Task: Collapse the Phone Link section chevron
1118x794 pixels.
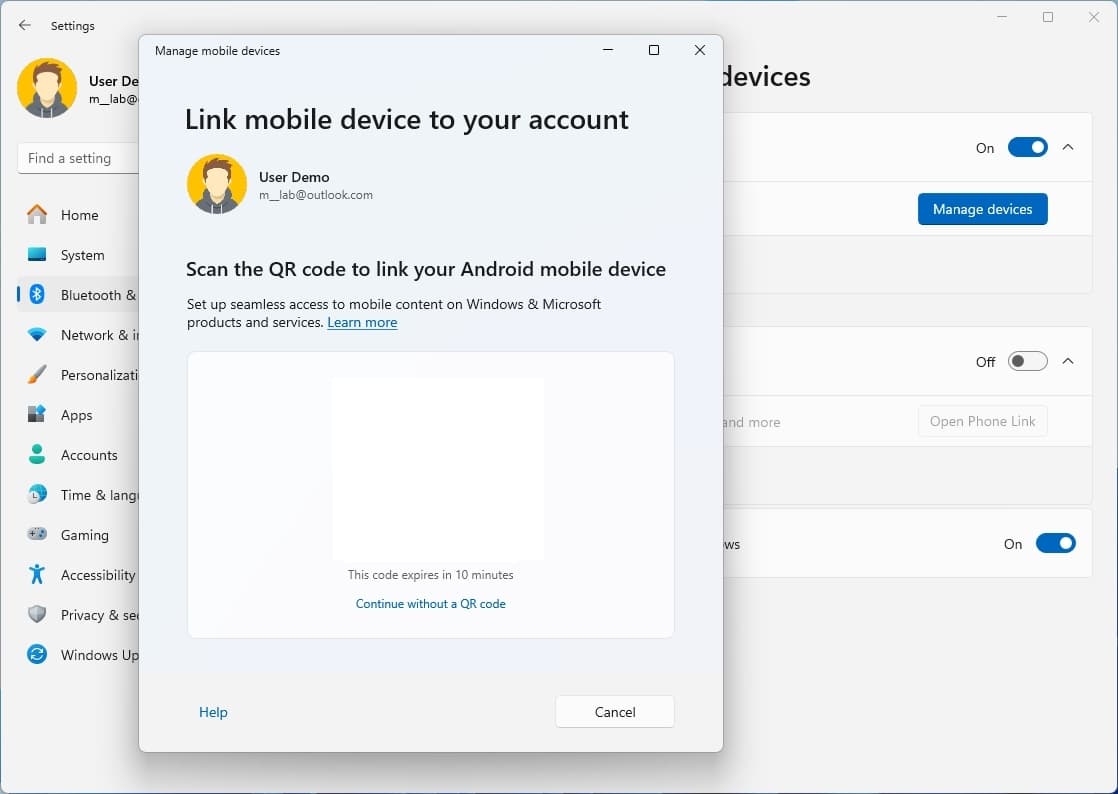Action: click(1068, 362)
